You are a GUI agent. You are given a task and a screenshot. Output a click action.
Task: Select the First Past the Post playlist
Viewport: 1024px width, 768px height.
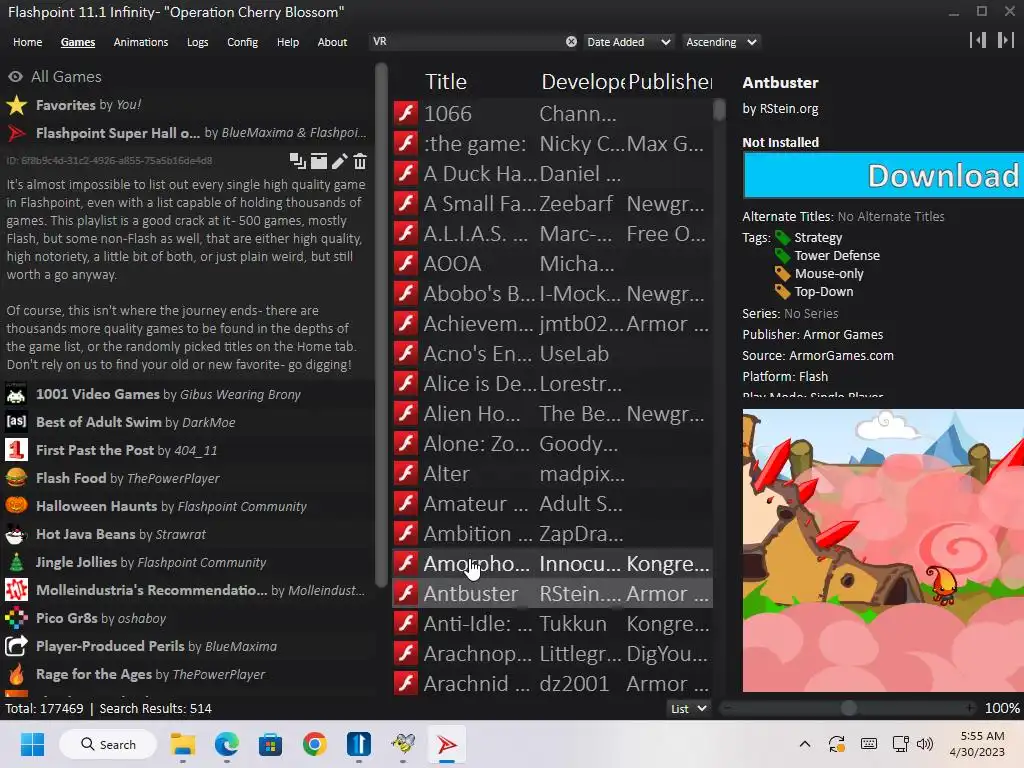[x=186, y=450]
